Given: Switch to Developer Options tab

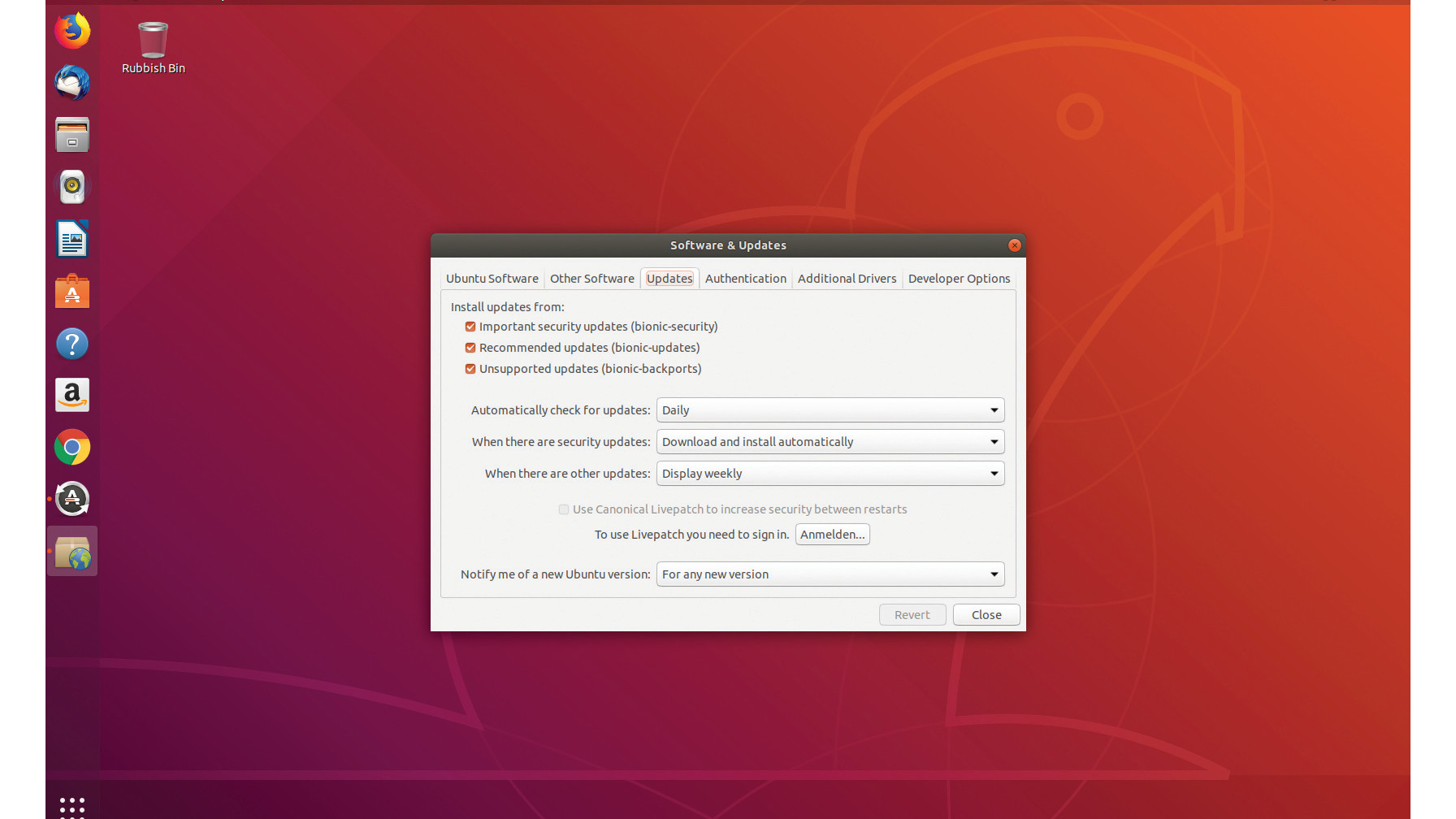Looking at the screenshot, I should point(960,279).
